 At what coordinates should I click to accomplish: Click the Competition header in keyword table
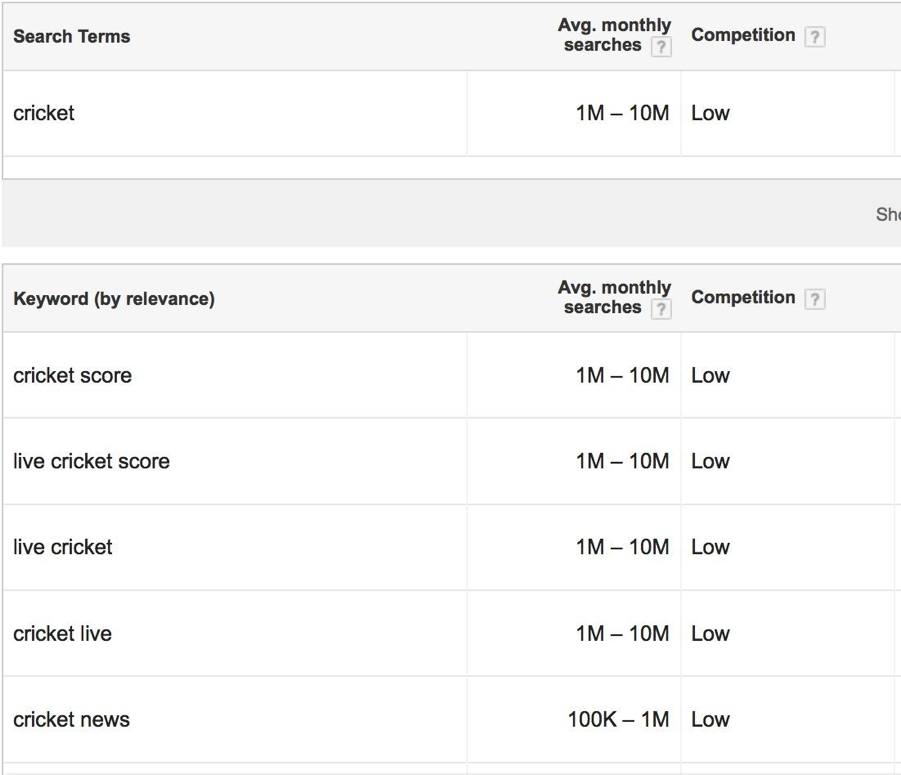pos(743,297)
